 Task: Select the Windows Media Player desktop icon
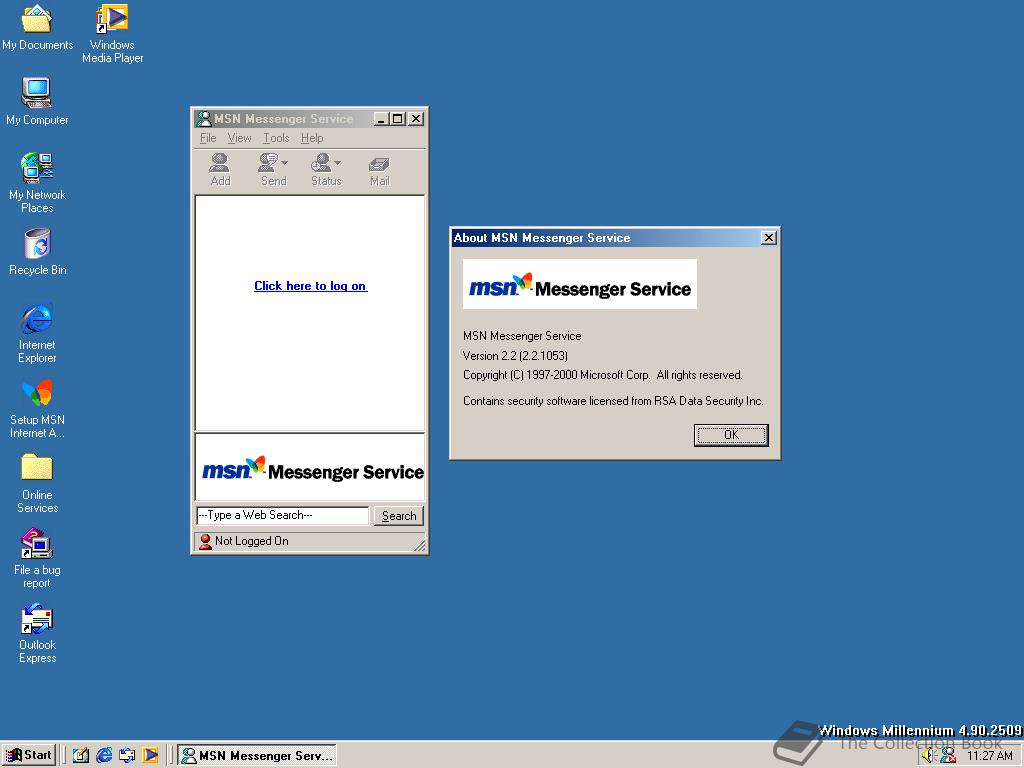coord(112,34)
